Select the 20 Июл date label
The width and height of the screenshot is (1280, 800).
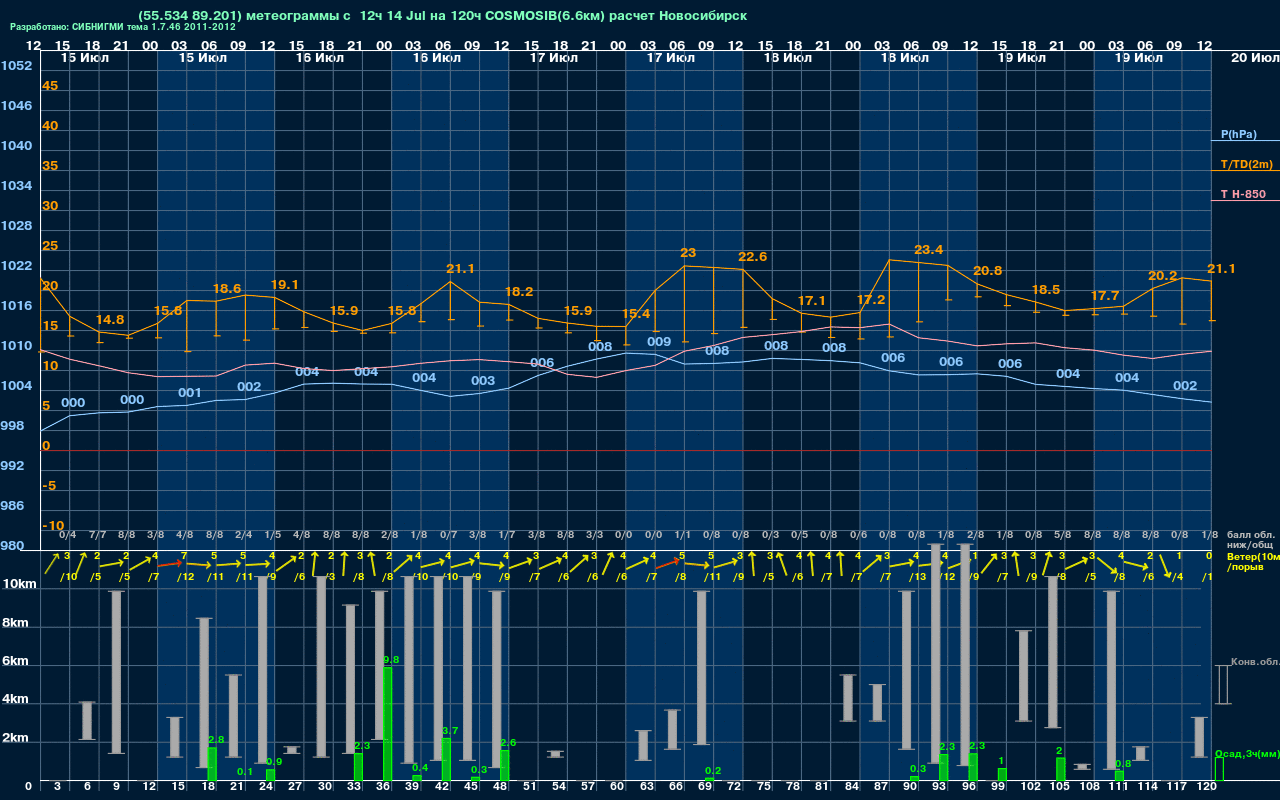tap(1253, 58)
